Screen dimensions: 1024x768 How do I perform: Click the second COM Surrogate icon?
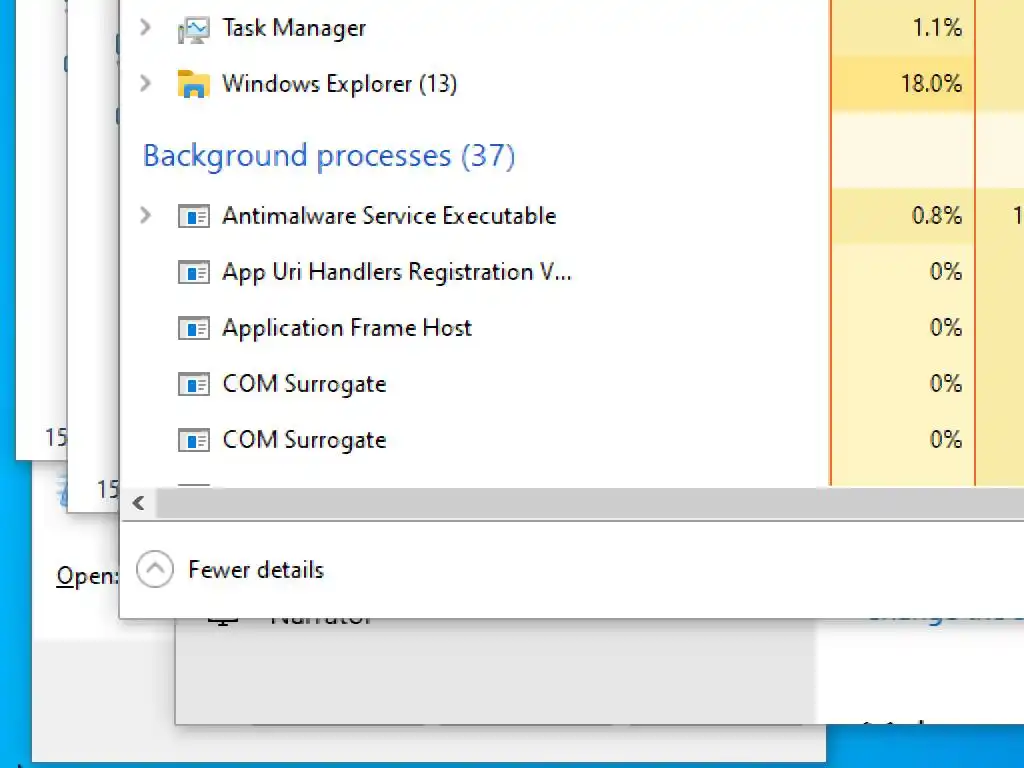193,440
